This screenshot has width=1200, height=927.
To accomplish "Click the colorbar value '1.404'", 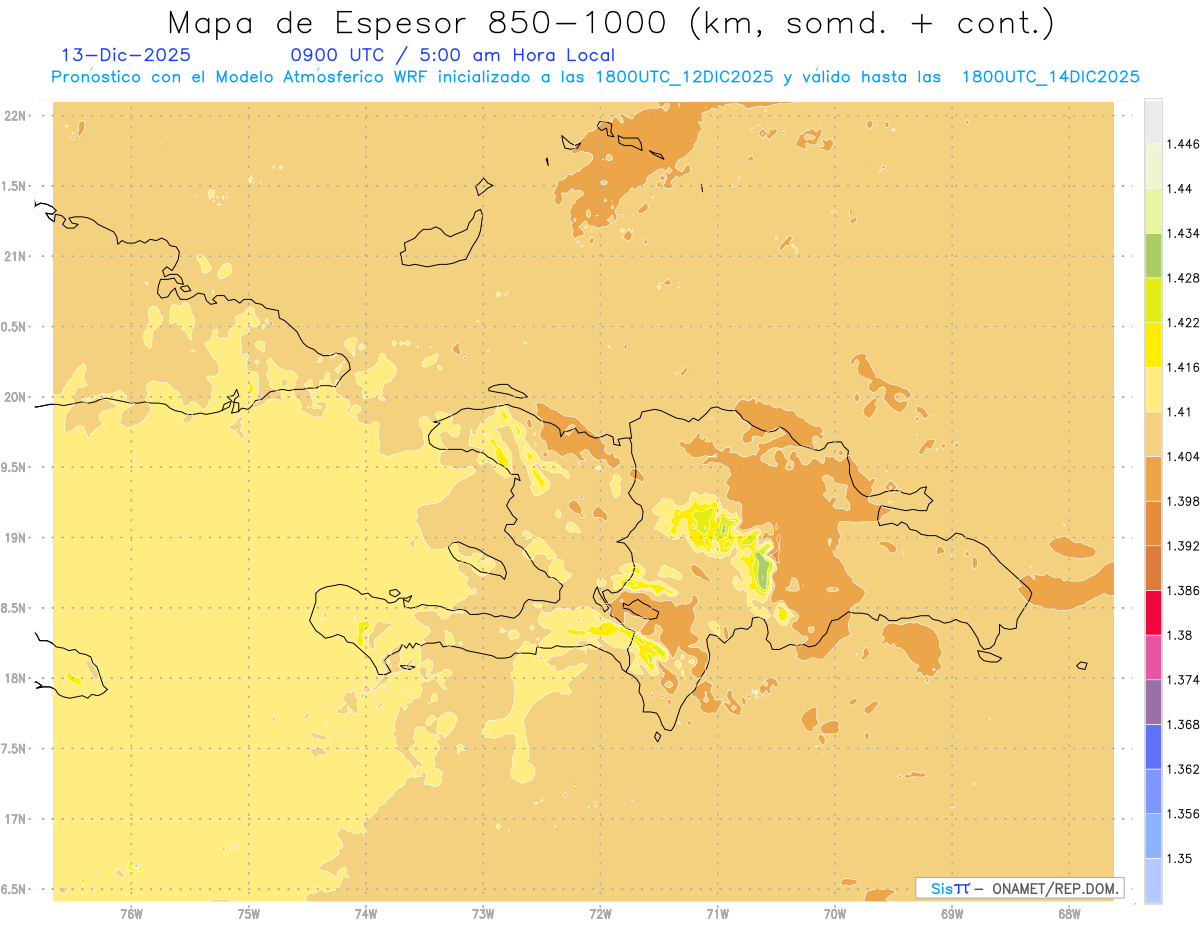I will (x=1183, y=457).
